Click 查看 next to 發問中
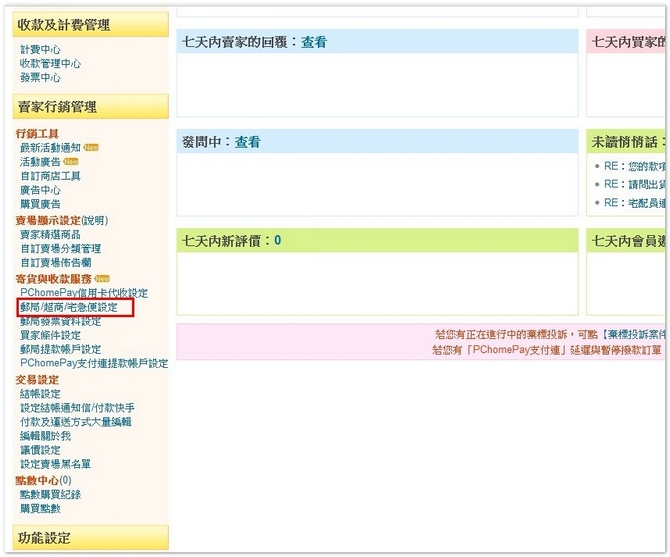This screenshot has width=670, height=557. (x=248, y=142)
